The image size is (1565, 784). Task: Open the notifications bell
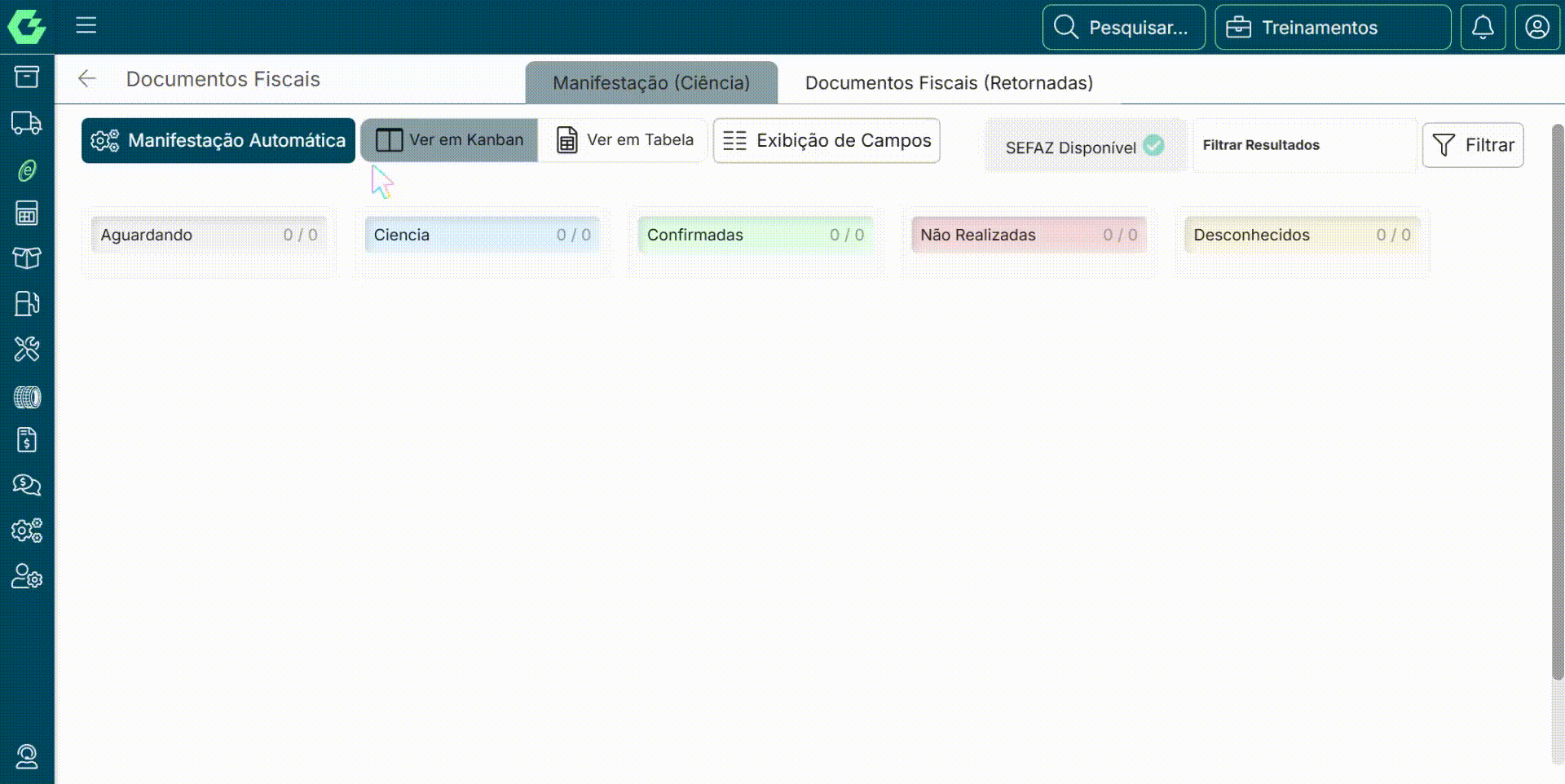click(x=1483, y=28)
